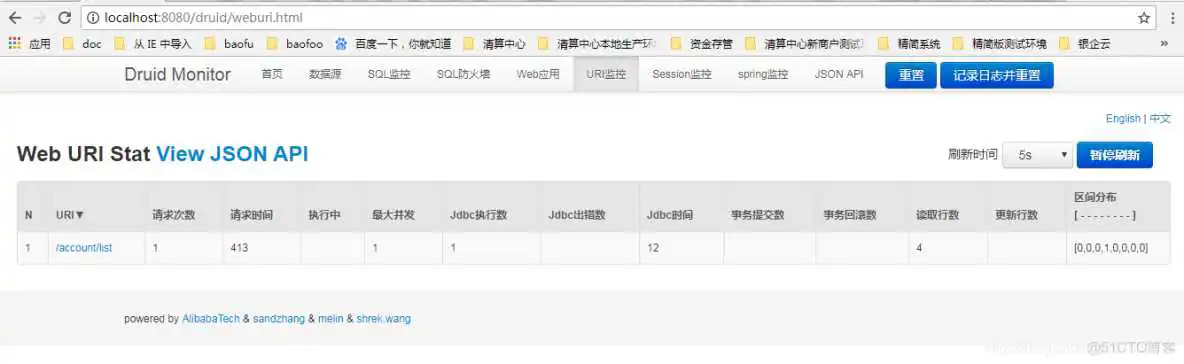Switch language to 中文
The height and width of the screenshot is (364, 1184).
pyautogui.click(x=1160, y=119)
